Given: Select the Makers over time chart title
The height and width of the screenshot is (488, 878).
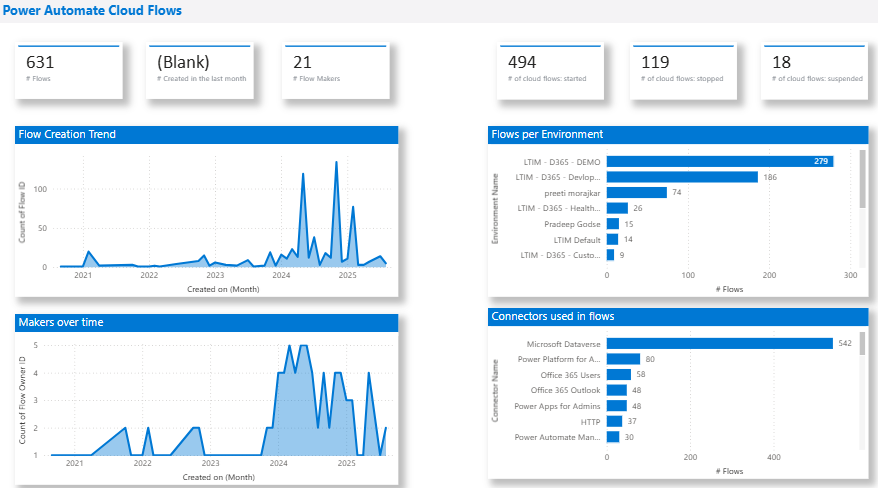Looking at the screenshot, I should [60, 322].
